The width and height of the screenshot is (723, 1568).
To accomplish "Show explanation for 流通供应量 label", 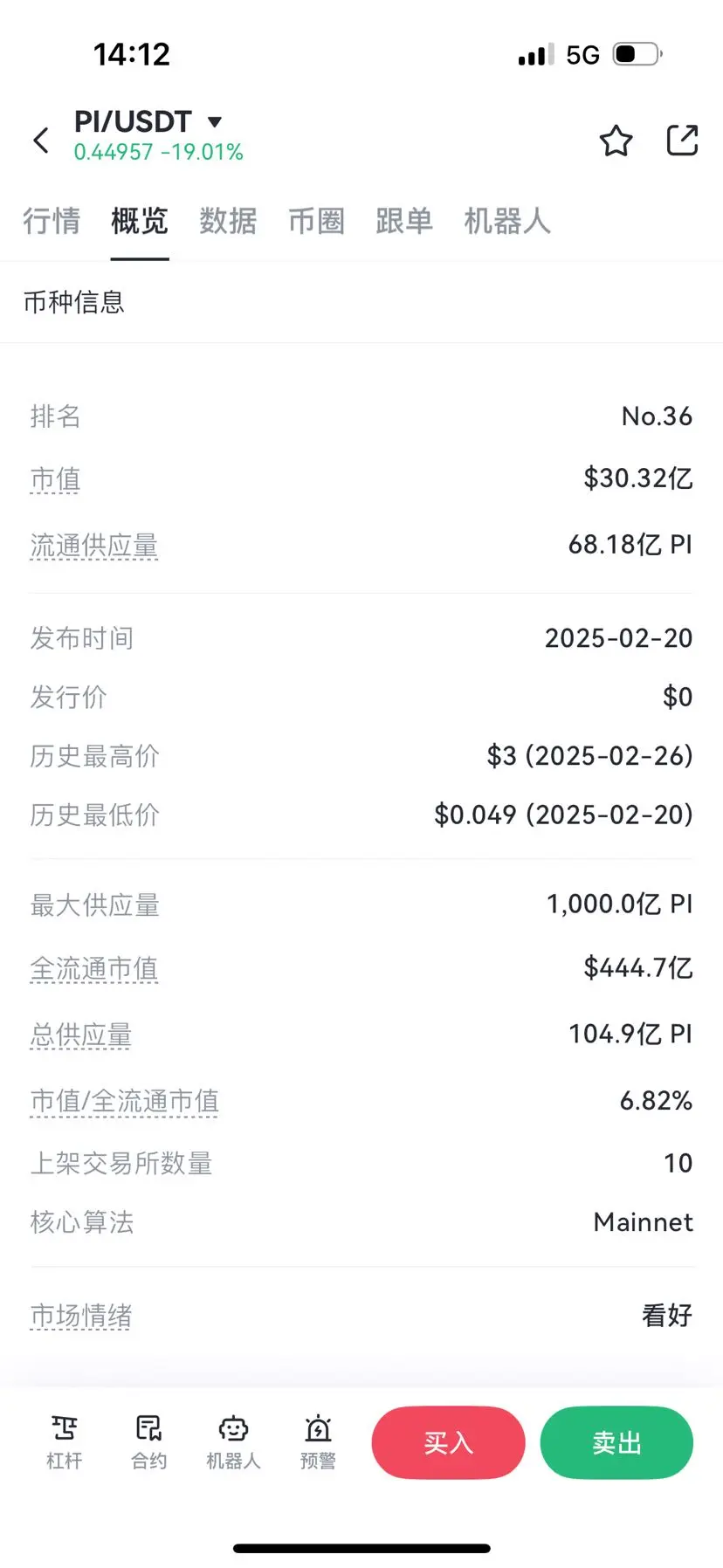I will [94, 546].
